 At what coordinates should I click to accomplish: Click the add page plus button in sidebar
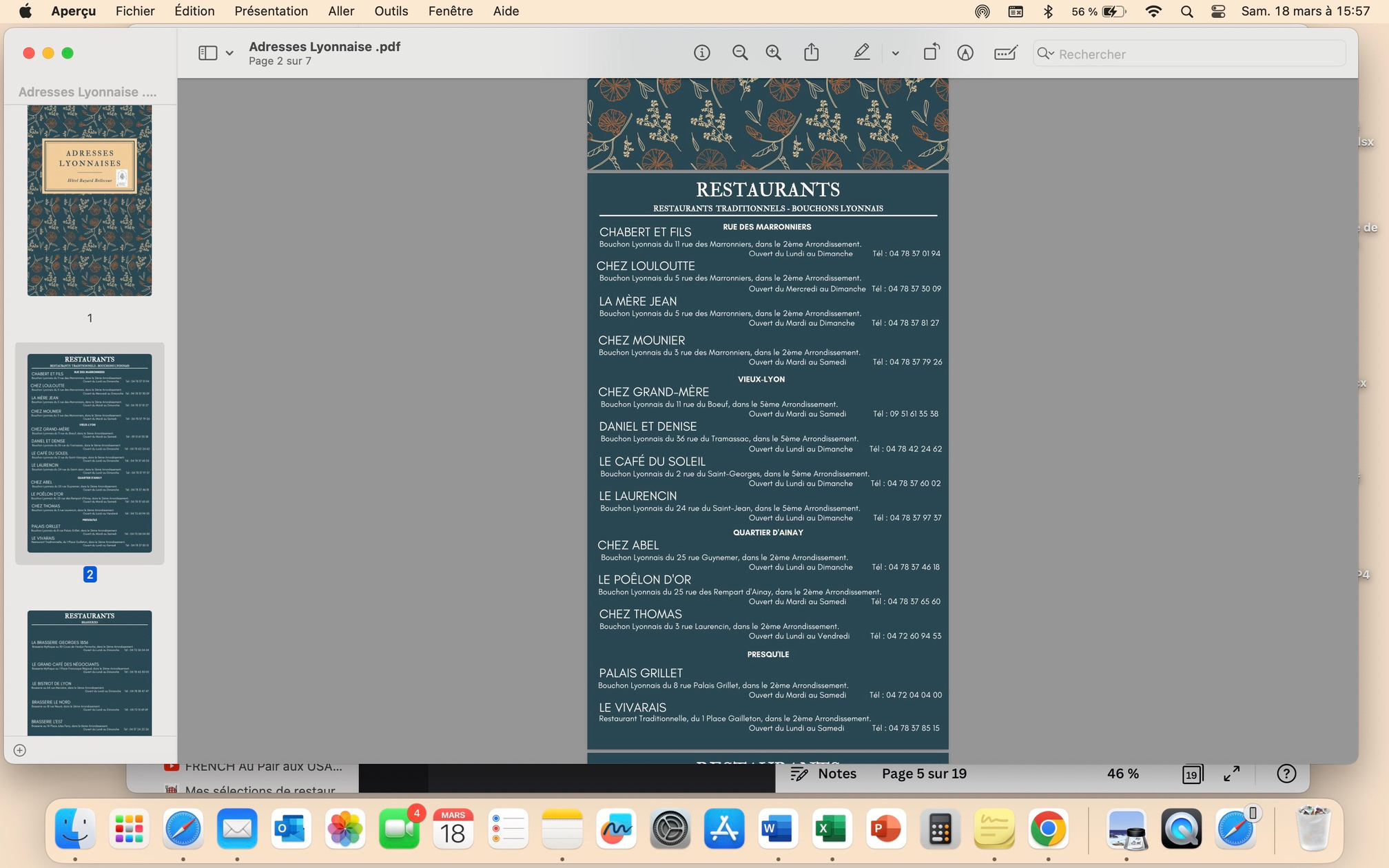point(20,750)
